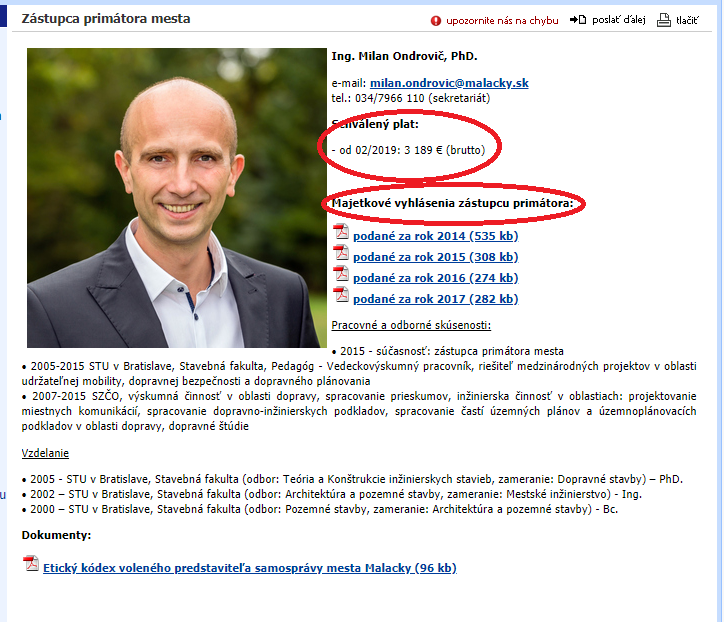
Task: Select 'poslať ďalej' to forward the page
Action: click(618, 20)
